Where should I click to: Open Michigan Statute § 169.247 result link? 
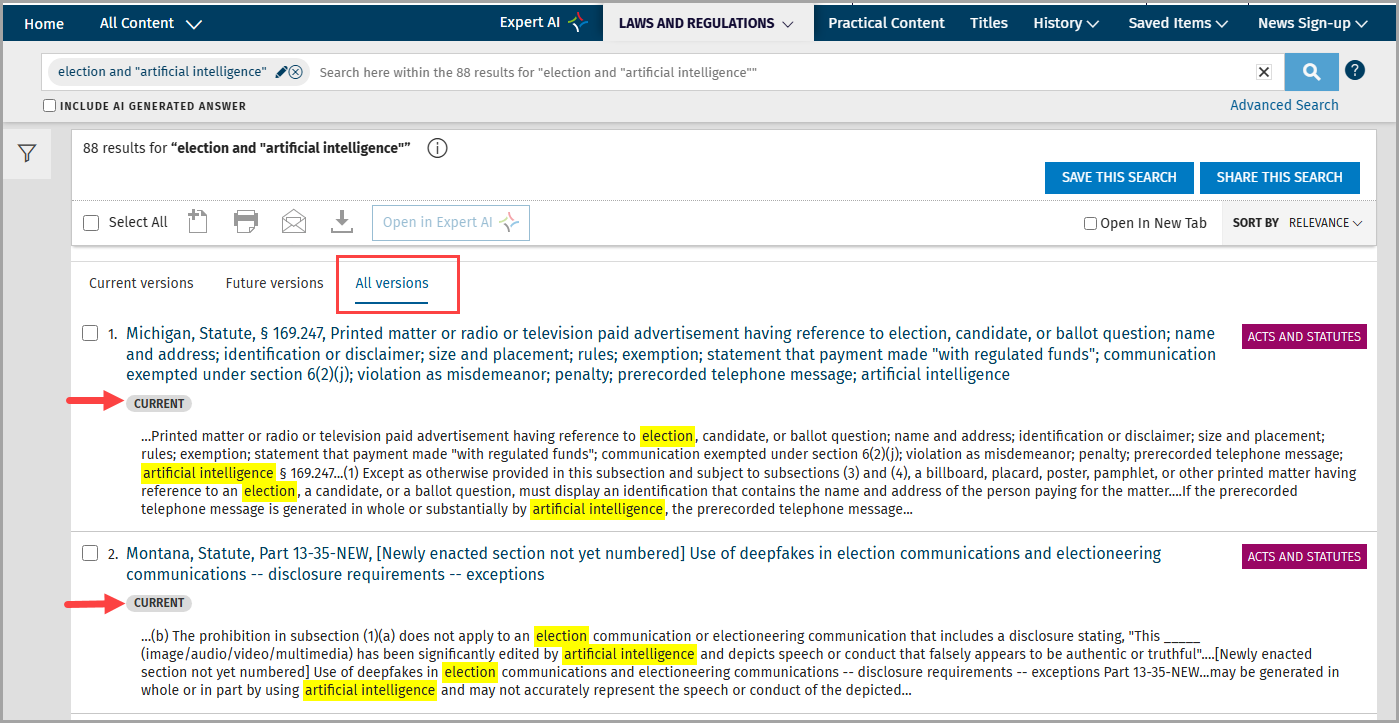pos(671,354)
